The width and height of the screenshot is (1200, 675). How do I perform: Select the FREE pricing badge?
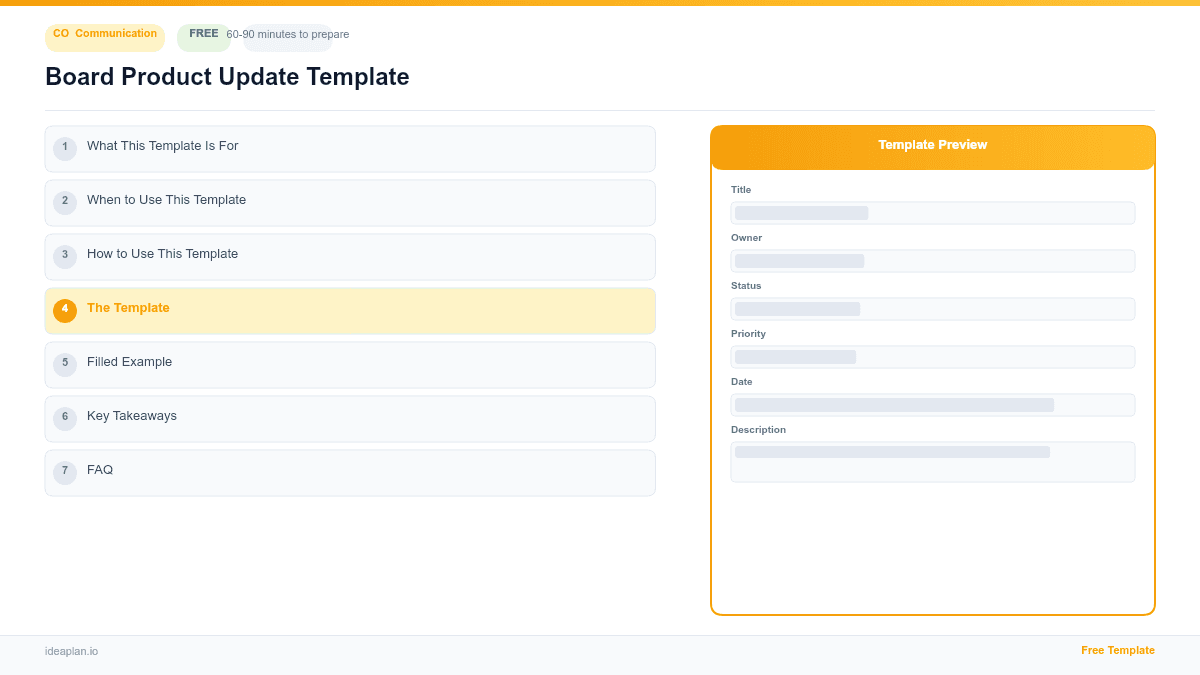tap(203, 33)
